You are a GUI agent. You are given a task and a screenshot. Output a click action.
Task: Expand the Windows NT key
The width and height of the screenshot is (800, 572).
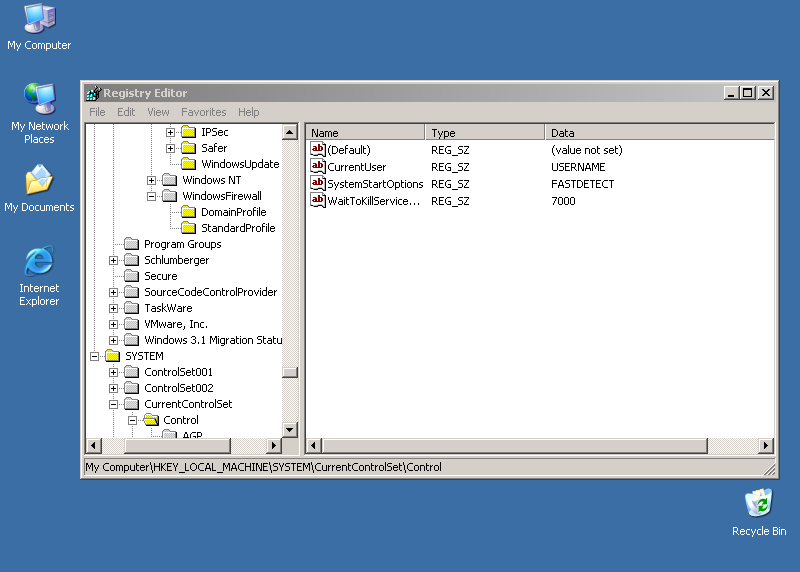(x=152, y=181)
